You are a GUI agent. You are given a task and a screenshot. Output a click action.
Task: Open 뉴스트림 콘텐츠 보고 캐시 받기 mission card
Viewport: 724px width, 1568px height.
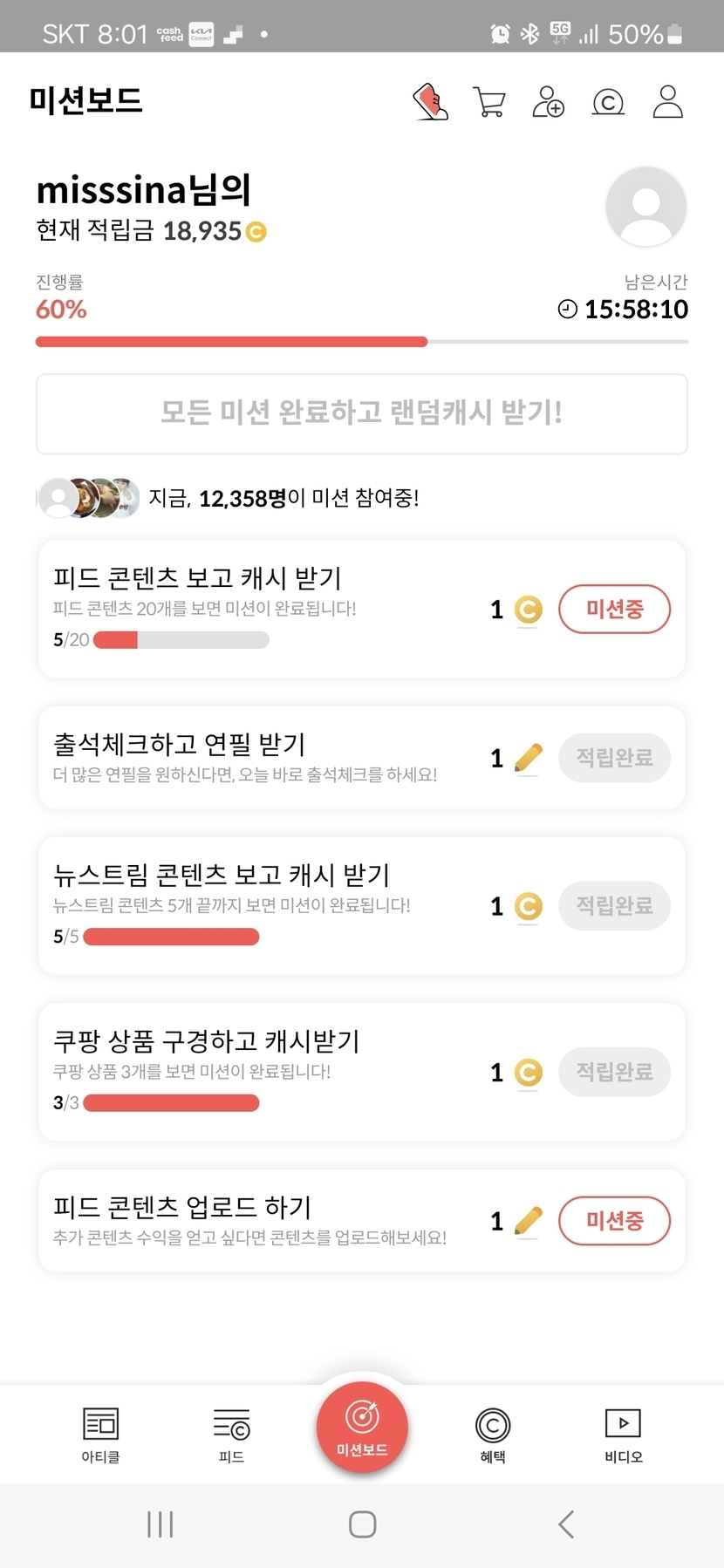[x=262, y=904]
